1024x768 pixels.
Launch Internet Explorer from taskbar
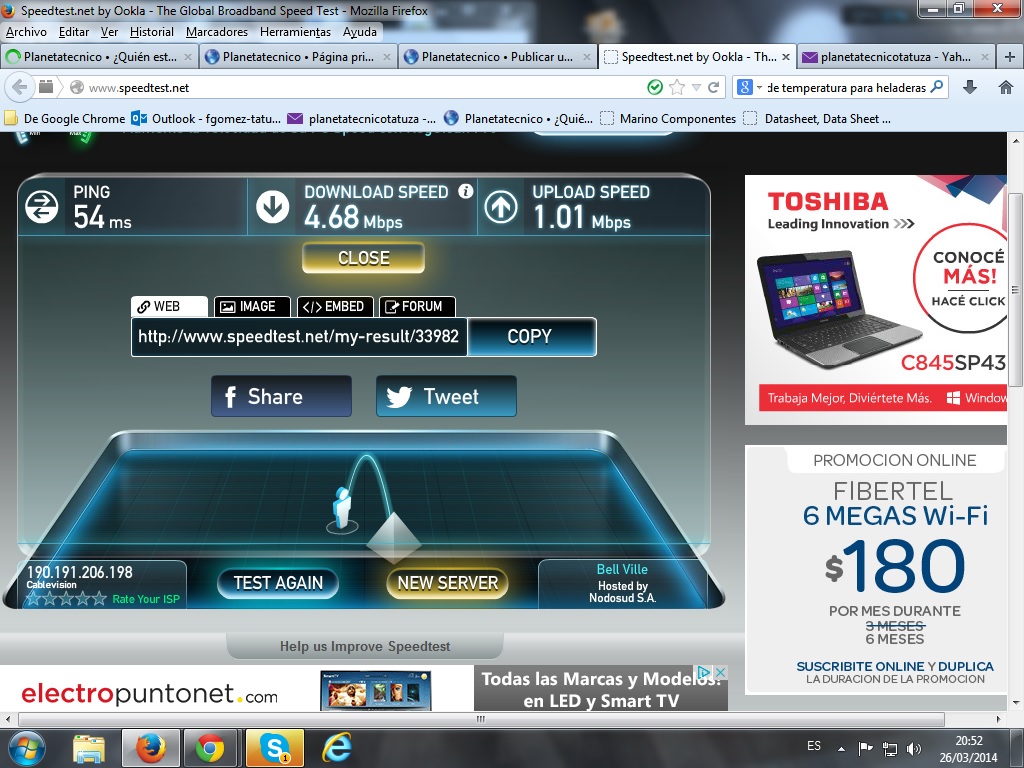338,748
